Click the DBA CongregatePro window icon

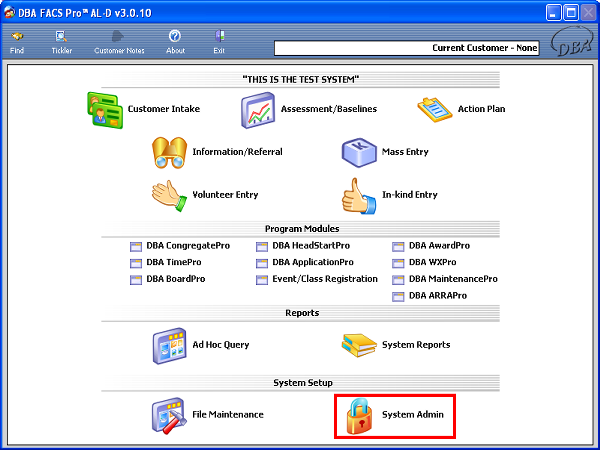tap(136, 246)
